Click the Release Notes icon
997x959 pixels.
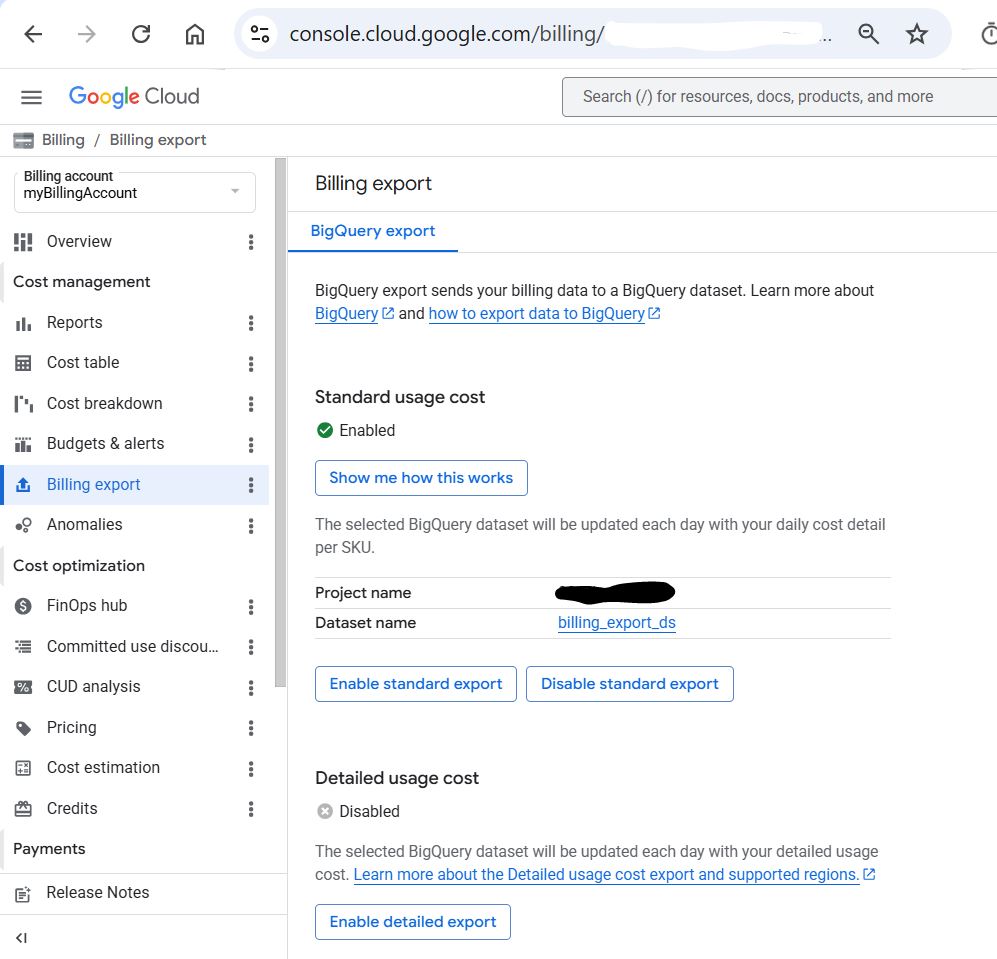click(x=23, y=893)
